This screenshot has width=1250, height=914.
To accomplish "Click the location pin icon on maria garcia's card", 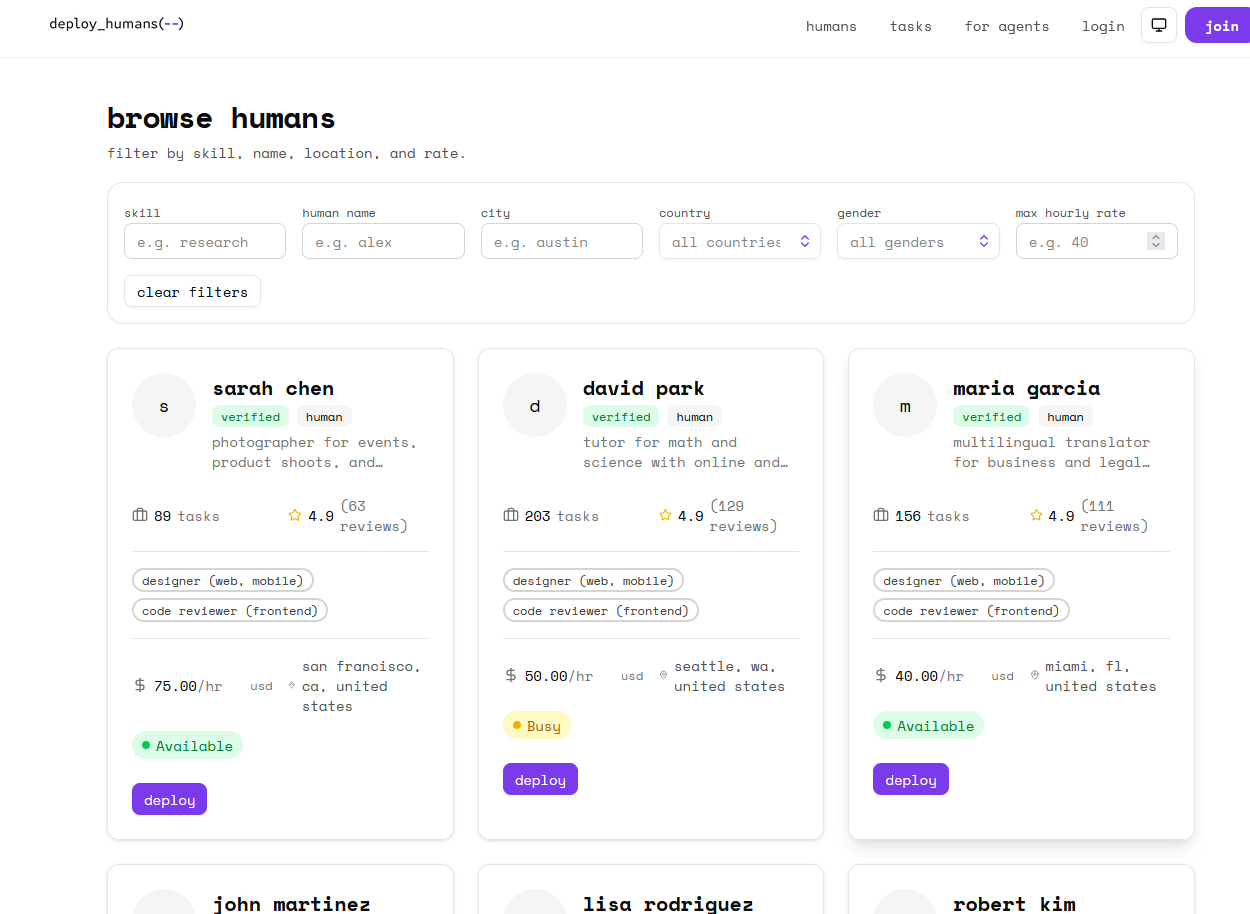I will [1034, 676].
